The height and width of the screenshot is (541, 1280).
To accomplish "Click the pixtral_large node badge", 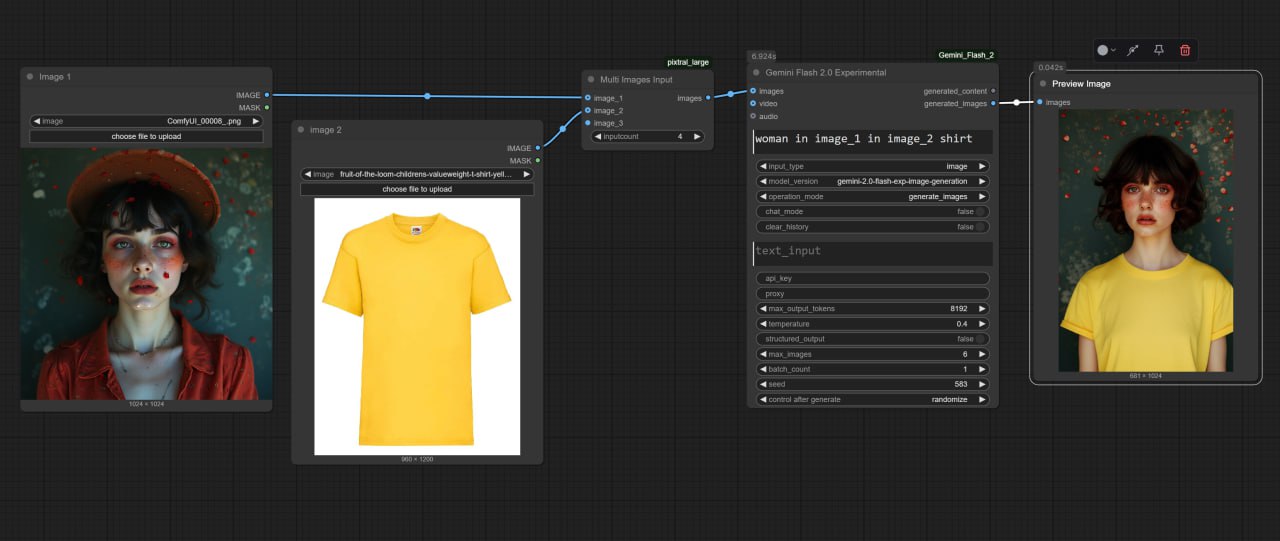I will pyautogui.click(x=688, y=62).
